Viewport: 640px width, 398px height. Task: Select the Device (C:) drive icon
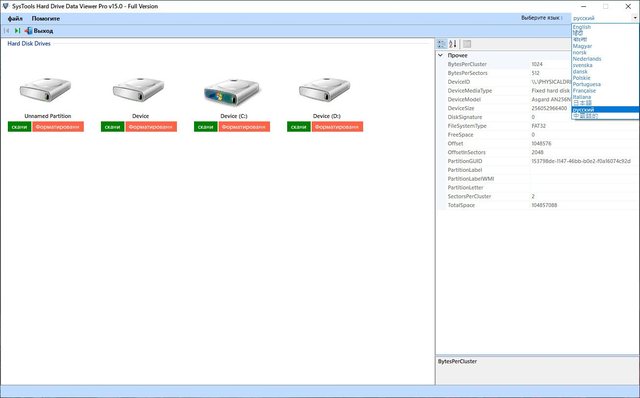232,91
